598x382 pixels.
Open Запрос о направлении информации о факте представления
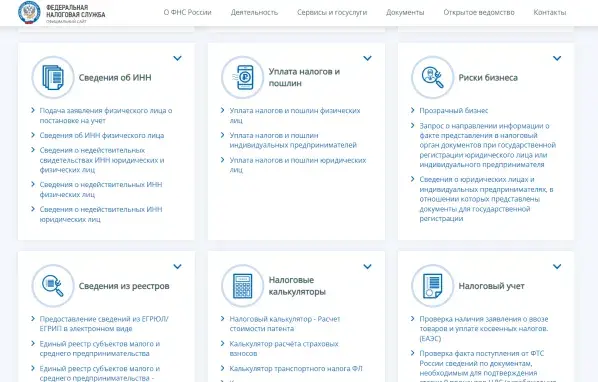(x=487, y=145)
